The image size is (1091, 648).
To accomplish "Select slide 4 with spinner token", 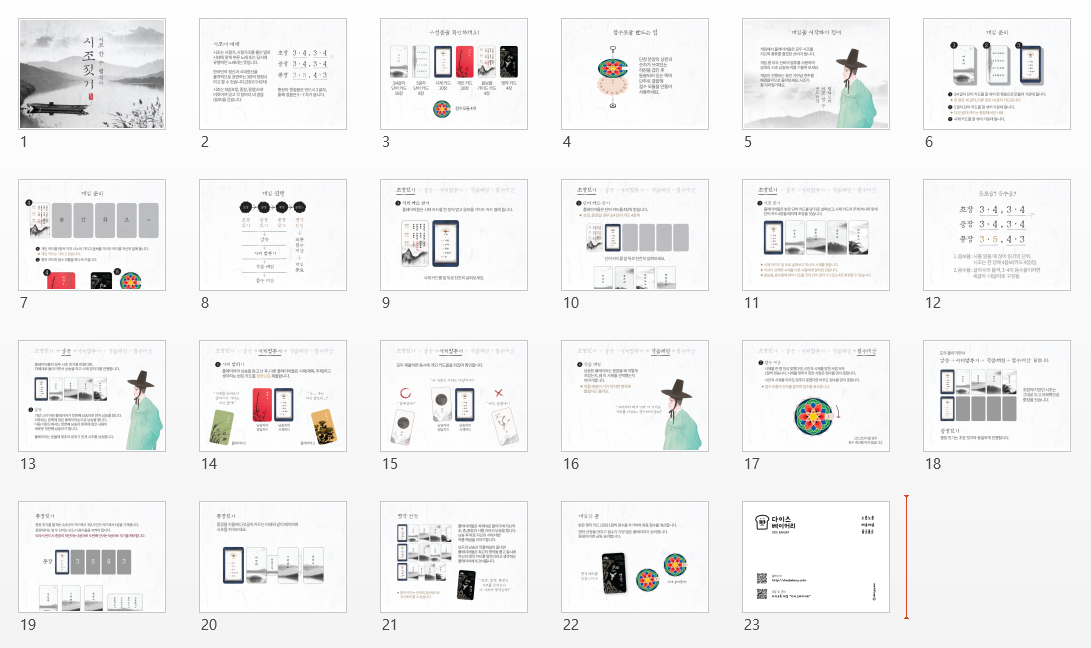I will coord(635,74).
